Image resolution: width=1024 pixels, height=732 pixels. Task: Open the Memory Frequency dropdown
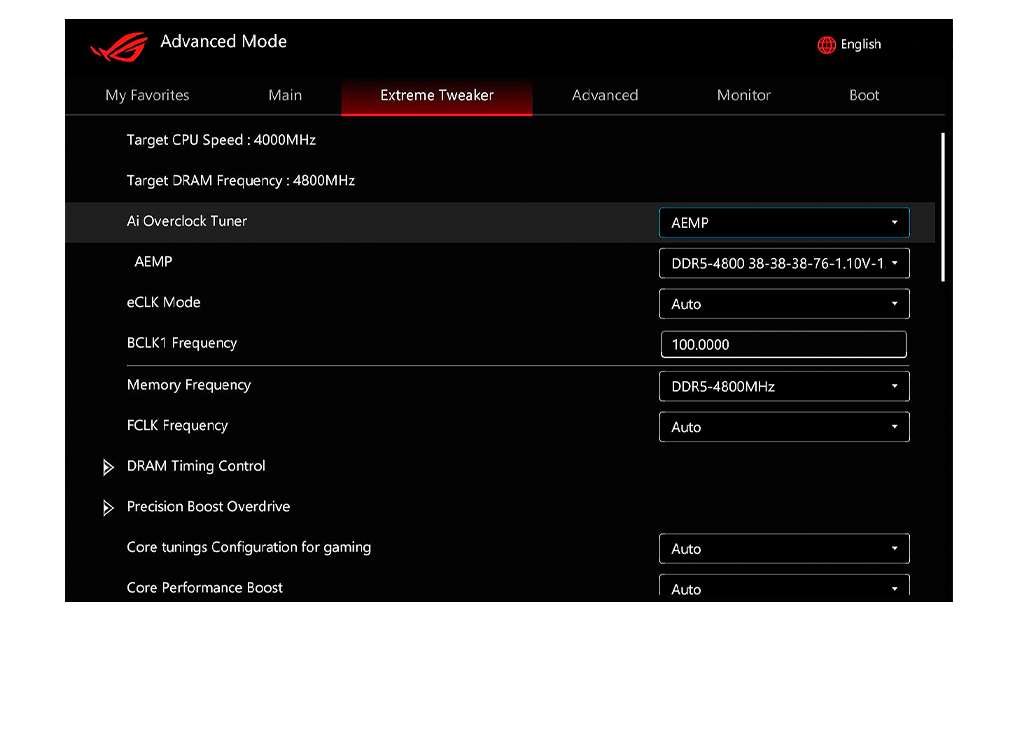click(783, 385)
